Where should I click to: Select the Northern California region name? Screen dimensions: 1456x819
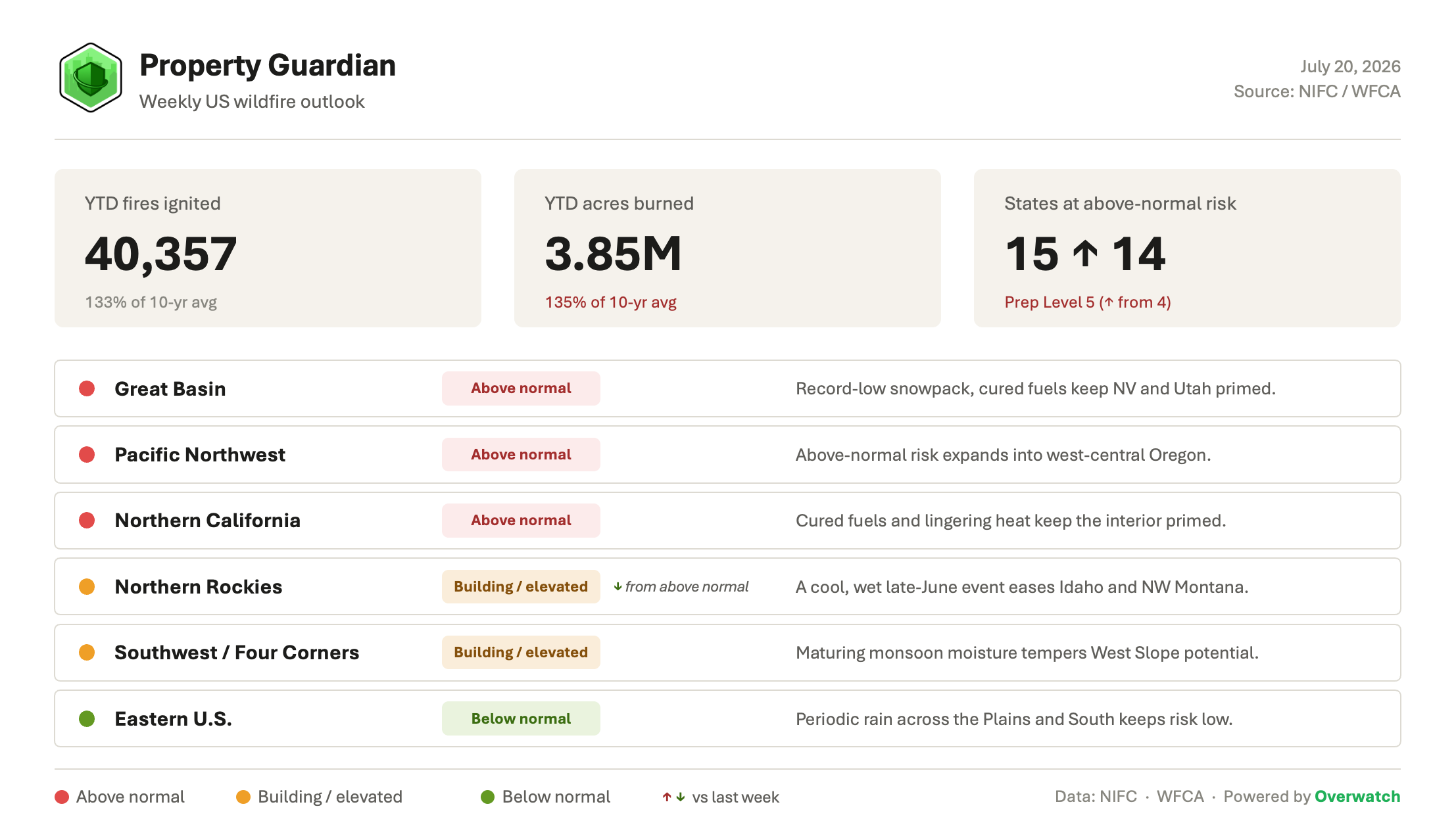point(208,521)
